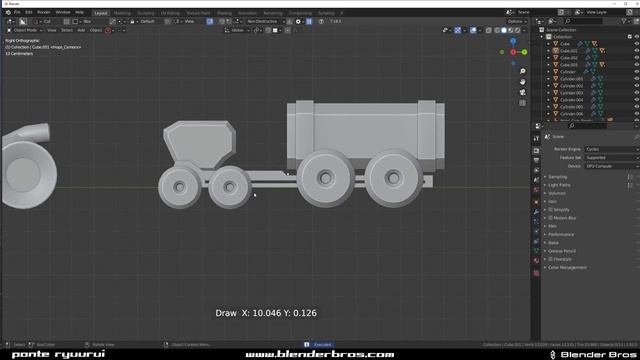Select Cube.002 in the outliner
This screenshot has width=640, height=360.
pos(569,58)
